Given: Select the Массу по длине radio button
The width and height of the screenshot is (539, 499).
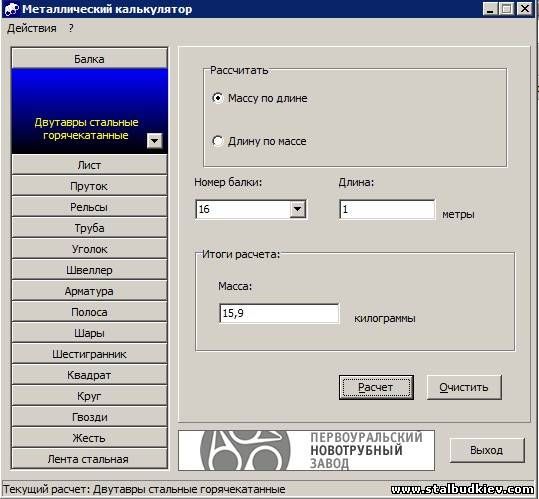Looking at the screenshot, I should (x=218, y=98).
